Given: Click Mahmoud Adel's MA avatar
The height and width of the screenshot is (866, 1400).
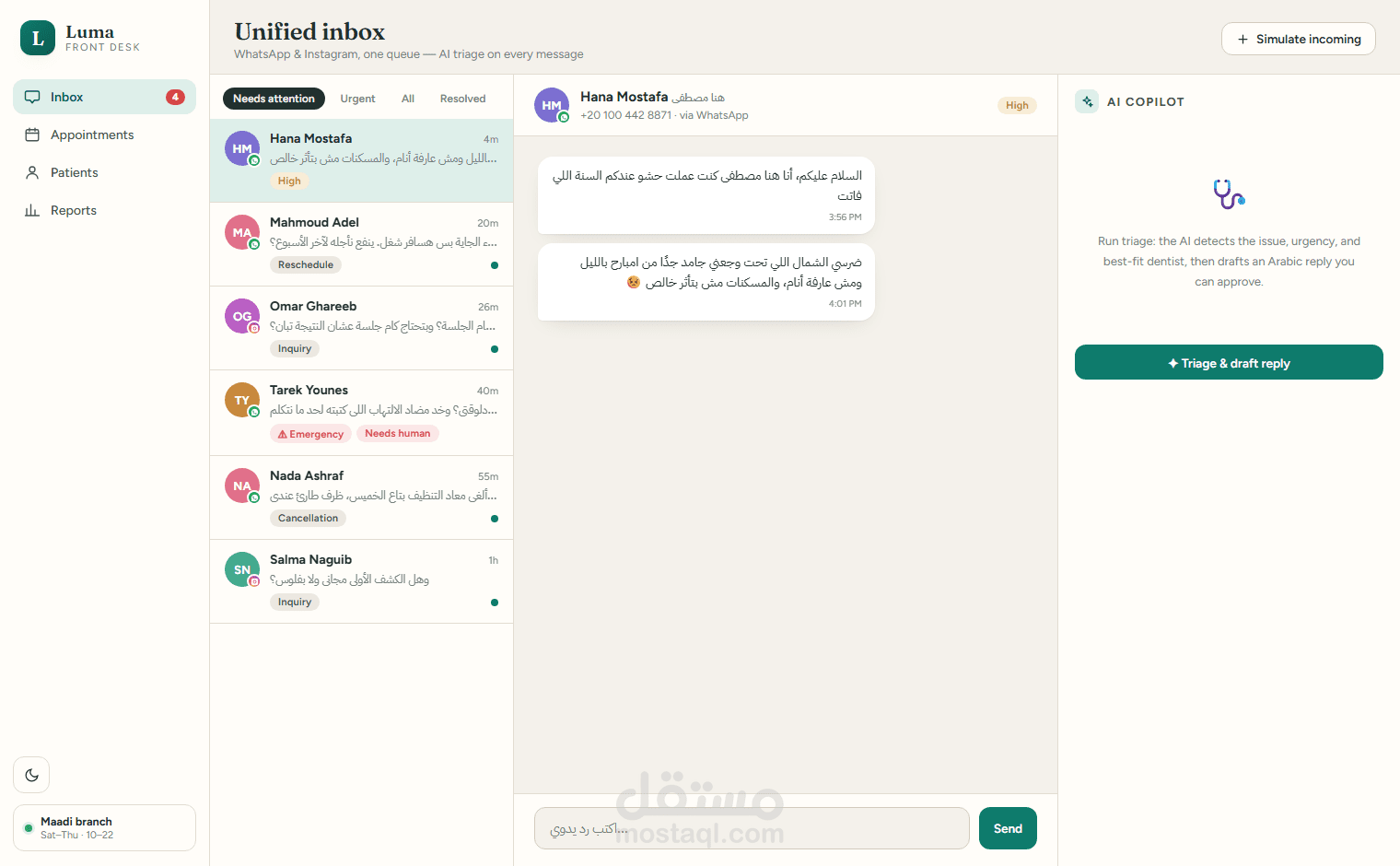Looking at the screenshot, I should coord(242,232).
